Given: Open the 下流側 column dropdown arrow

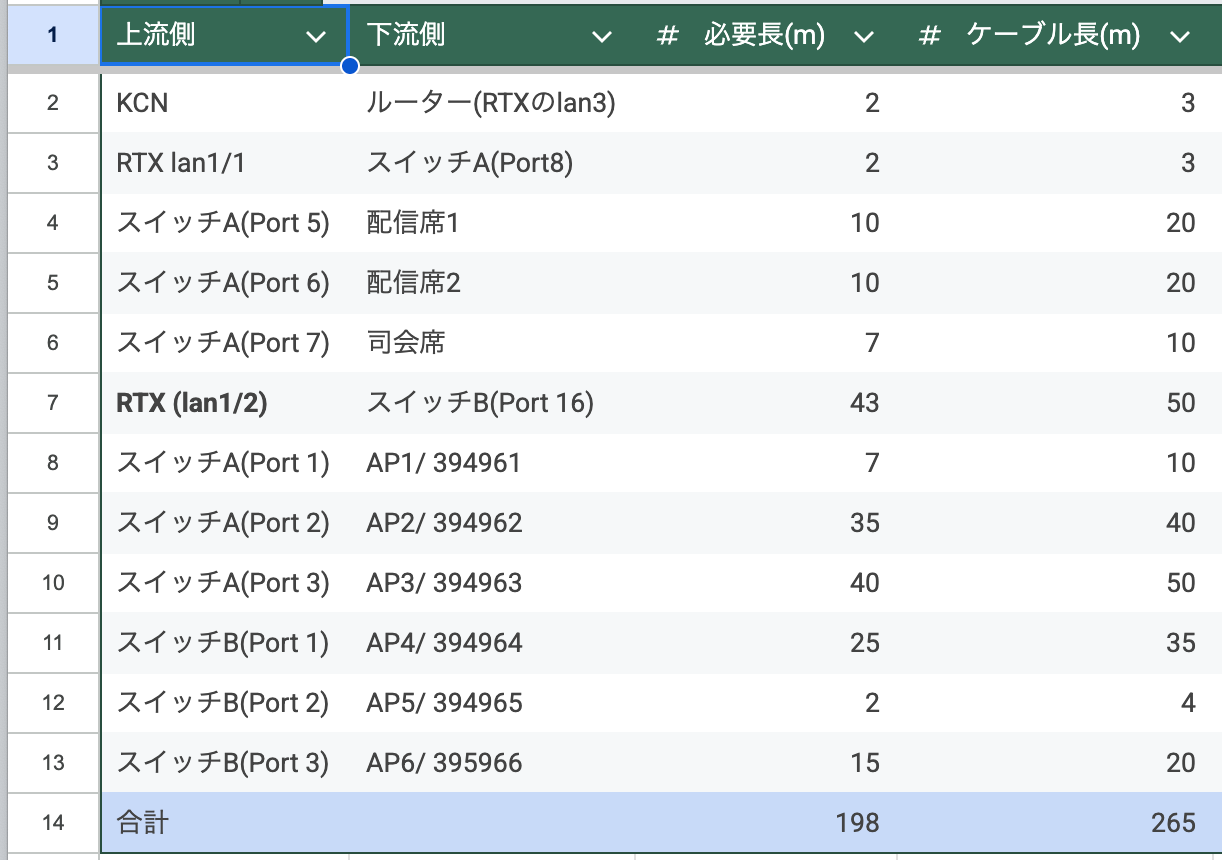Looking at the screenshot, I should (601, 37).
